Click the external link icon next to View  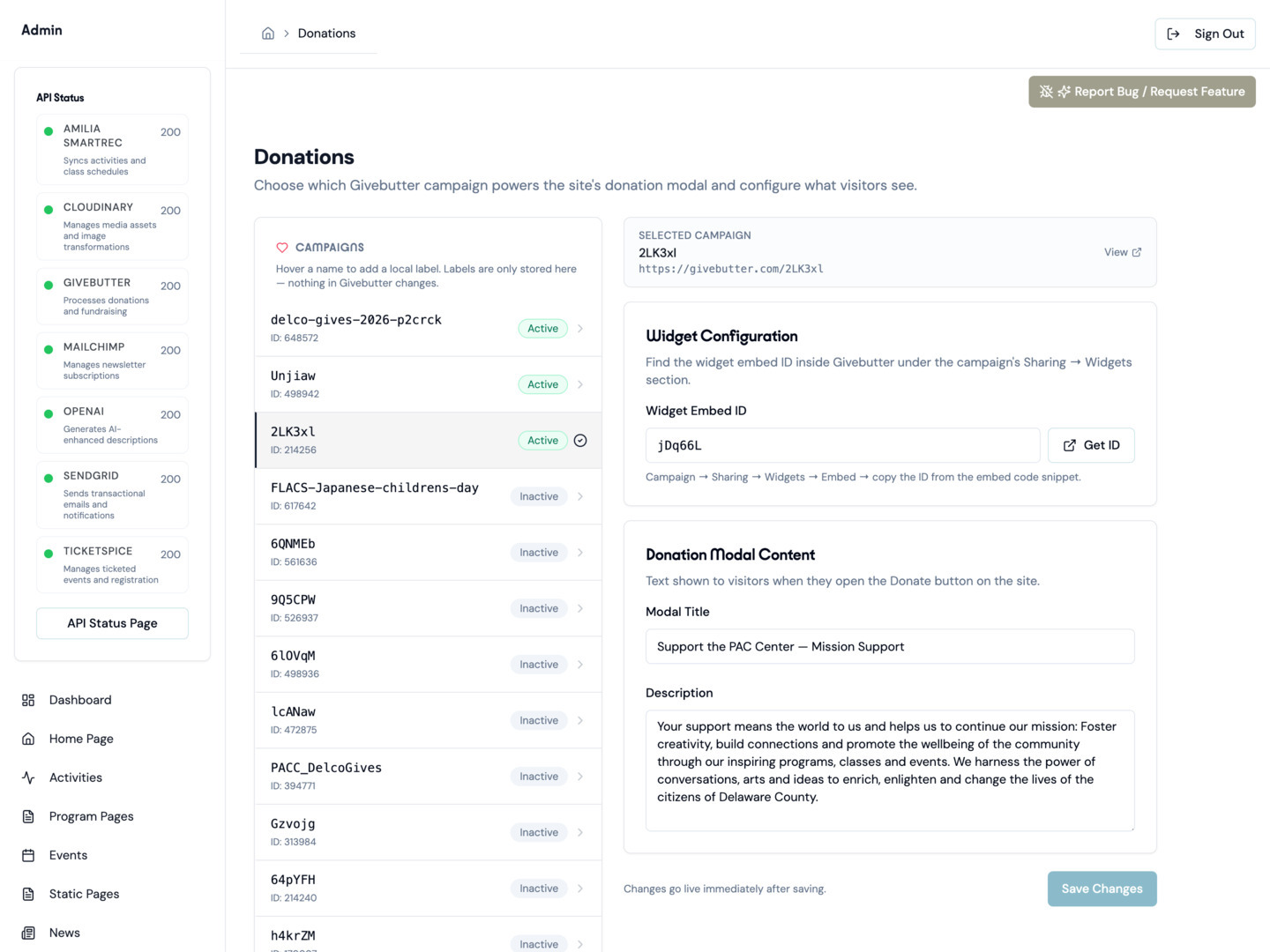point(1137,252)
